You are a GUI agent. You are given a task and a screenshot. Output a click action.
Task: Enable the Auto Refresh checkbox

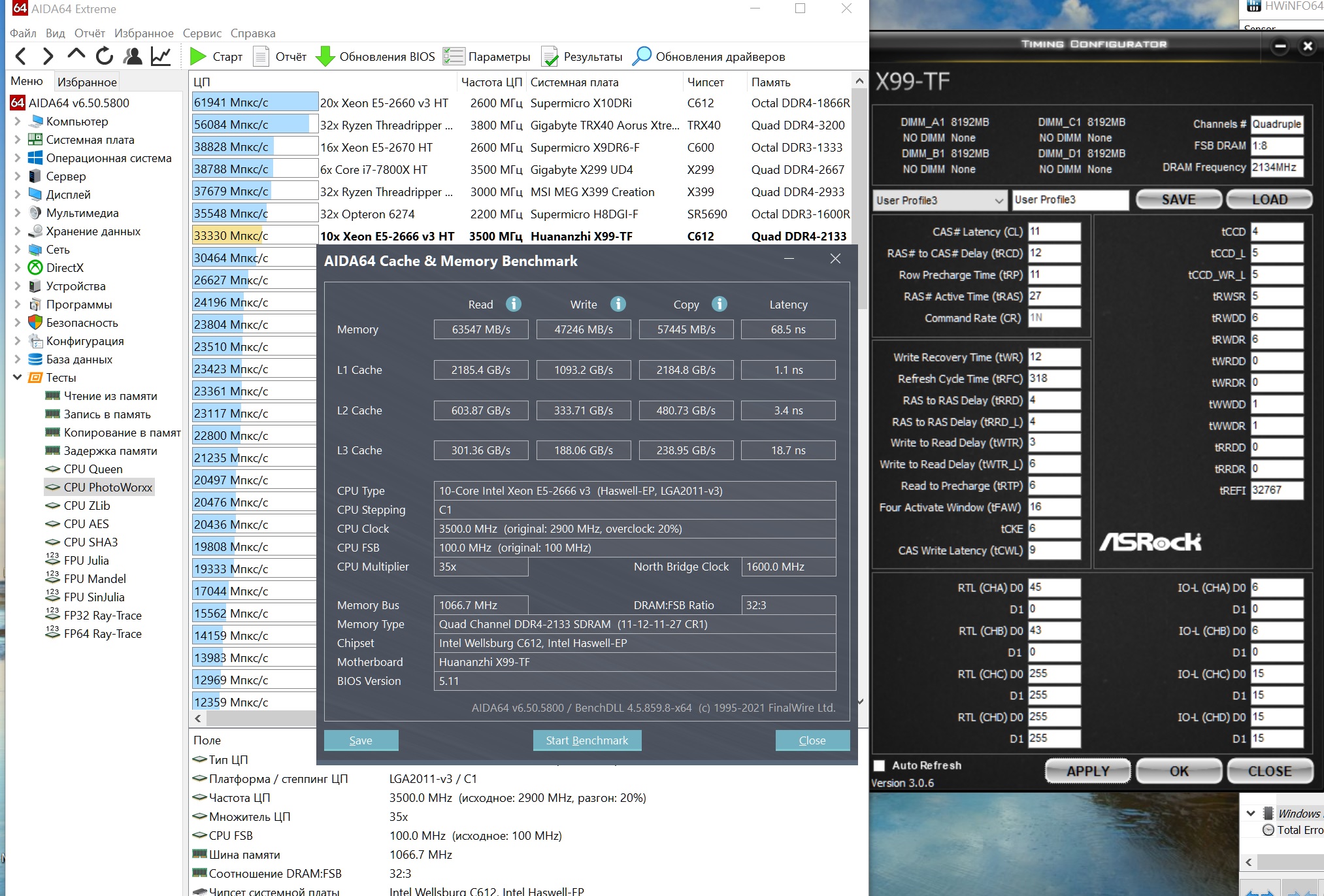pyautogui.click(x=880, y=765)
